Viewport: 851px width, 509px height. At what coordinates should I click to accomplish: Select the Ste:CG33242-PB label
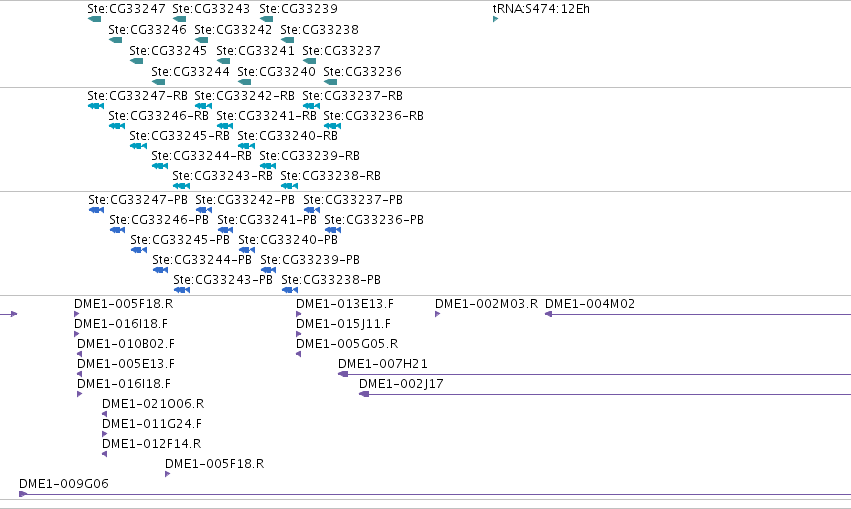click(x=245, y=200)
